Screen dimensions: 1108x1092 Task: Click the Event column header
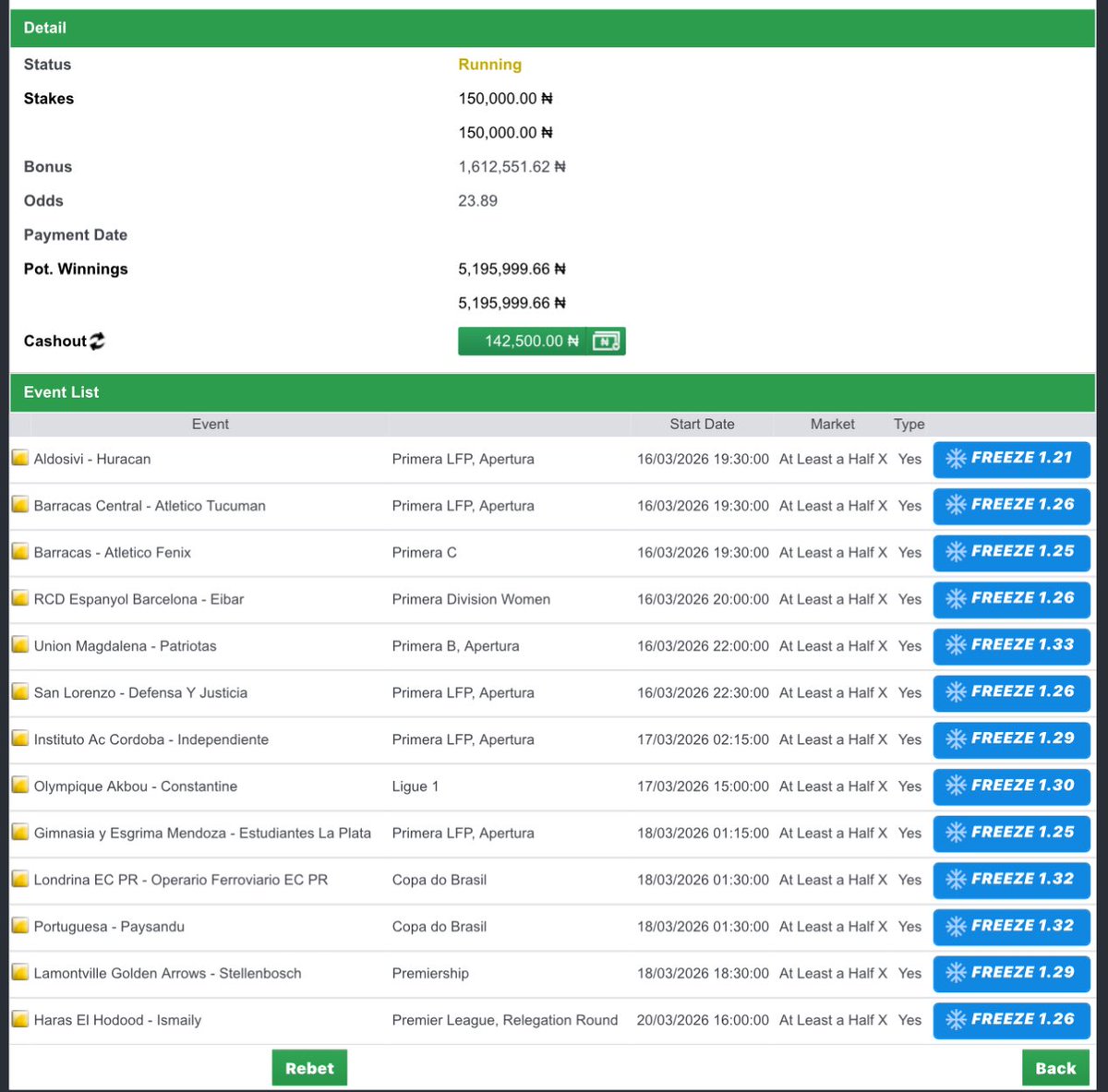210,424
